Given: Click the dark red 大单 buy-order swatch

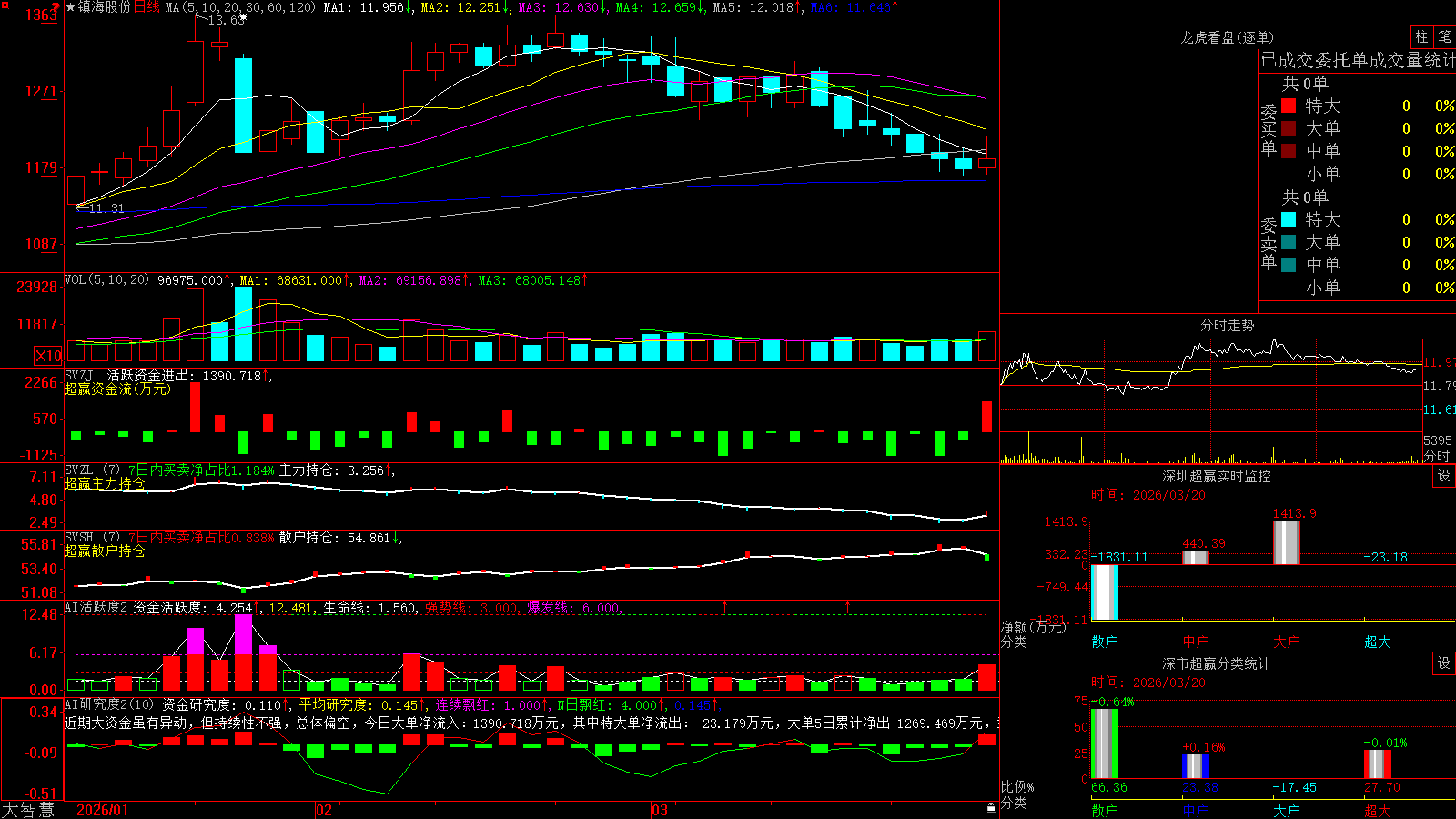Looking at the screenshot, I should coord(1289,128).
